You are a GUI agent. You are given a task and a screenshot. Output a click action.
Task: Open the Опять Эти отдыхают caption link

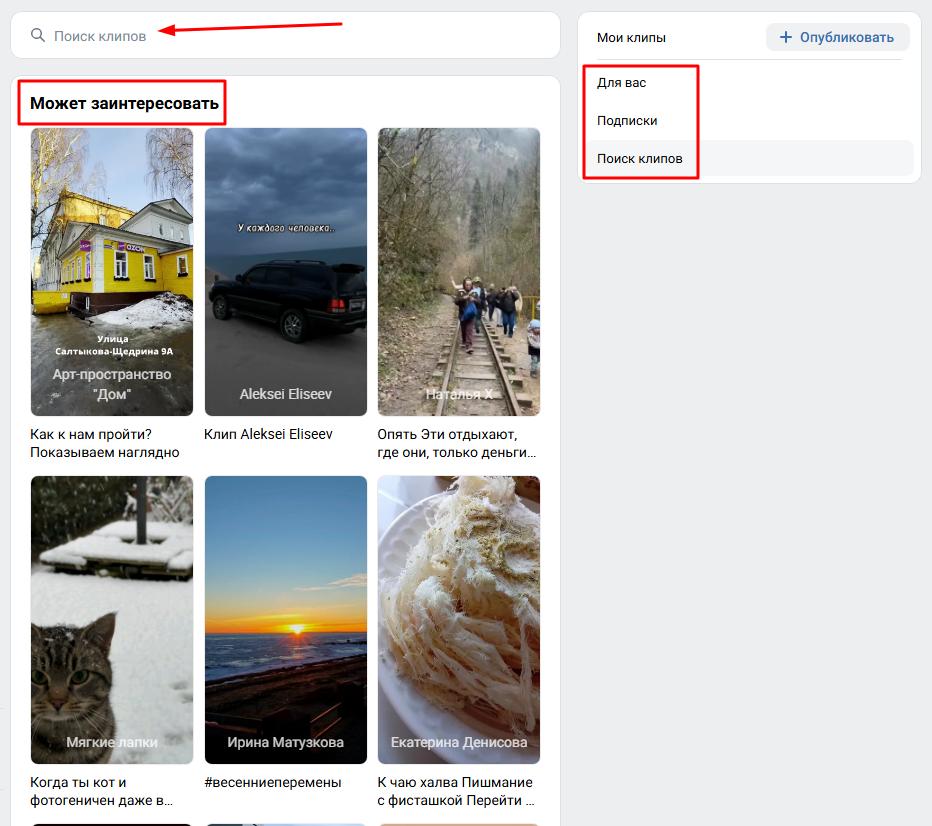(457, 443)
